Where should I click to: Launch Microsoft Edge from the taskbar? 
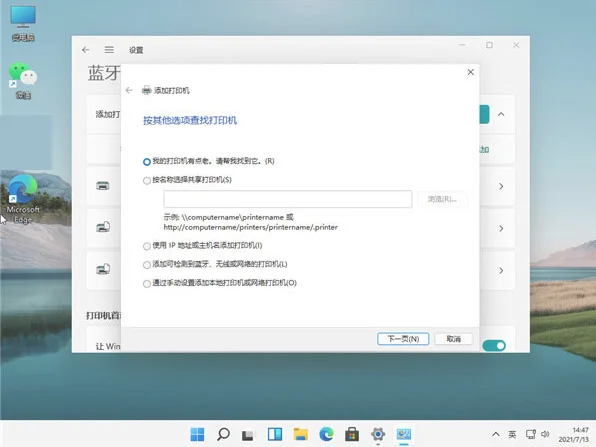[x=326, y=434]
